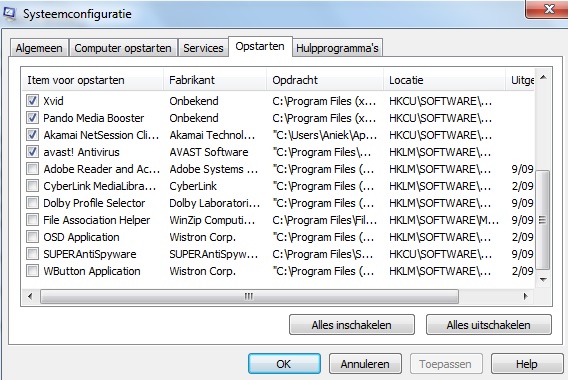Click Akamai Technol... manufacturer cell
Viewport: 568px width, 380px height.
click(x=212, y=135)
